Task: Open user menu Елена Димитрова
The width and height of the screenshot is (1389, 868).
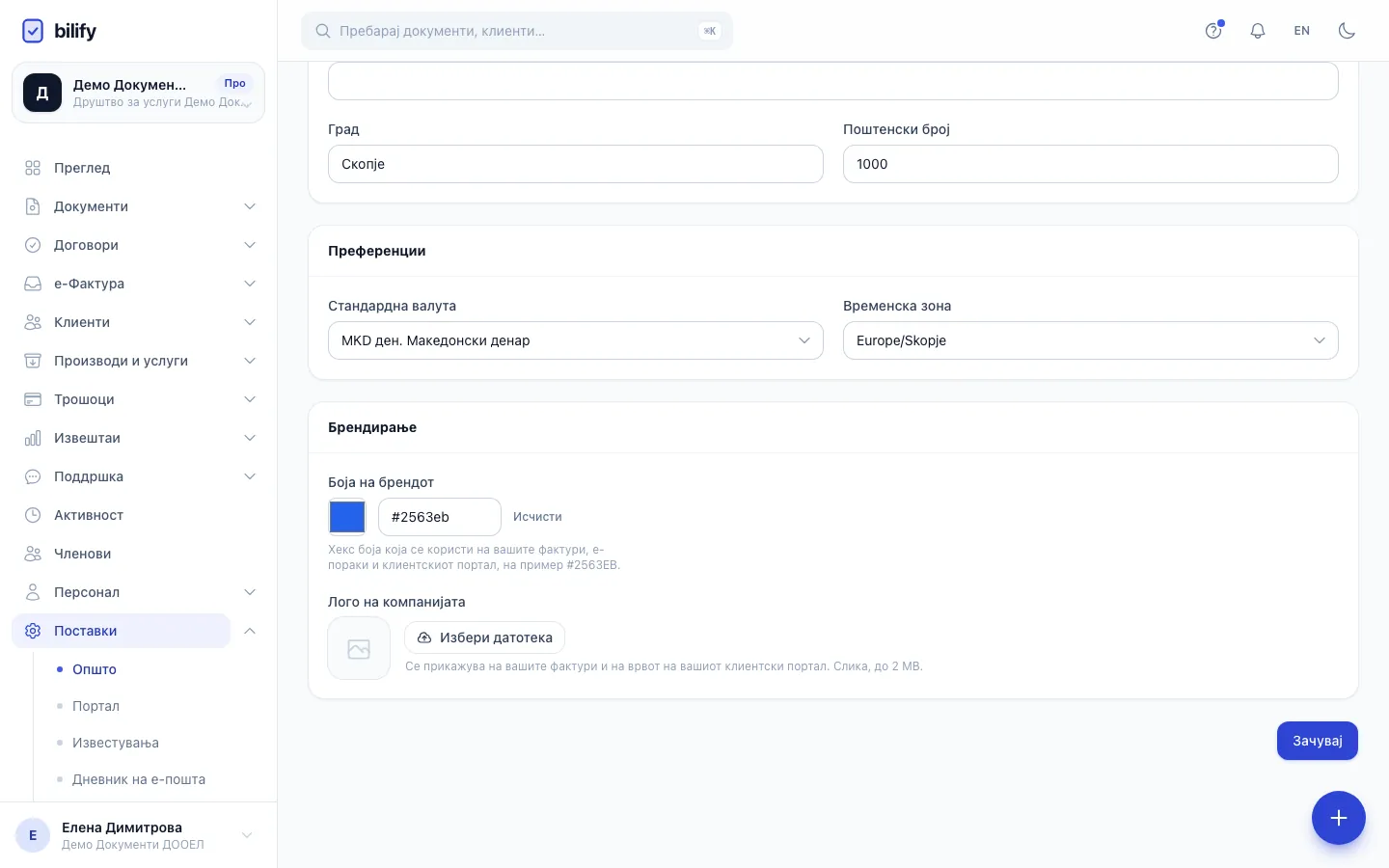Action: pyautogui.click(x=138, y=835)
